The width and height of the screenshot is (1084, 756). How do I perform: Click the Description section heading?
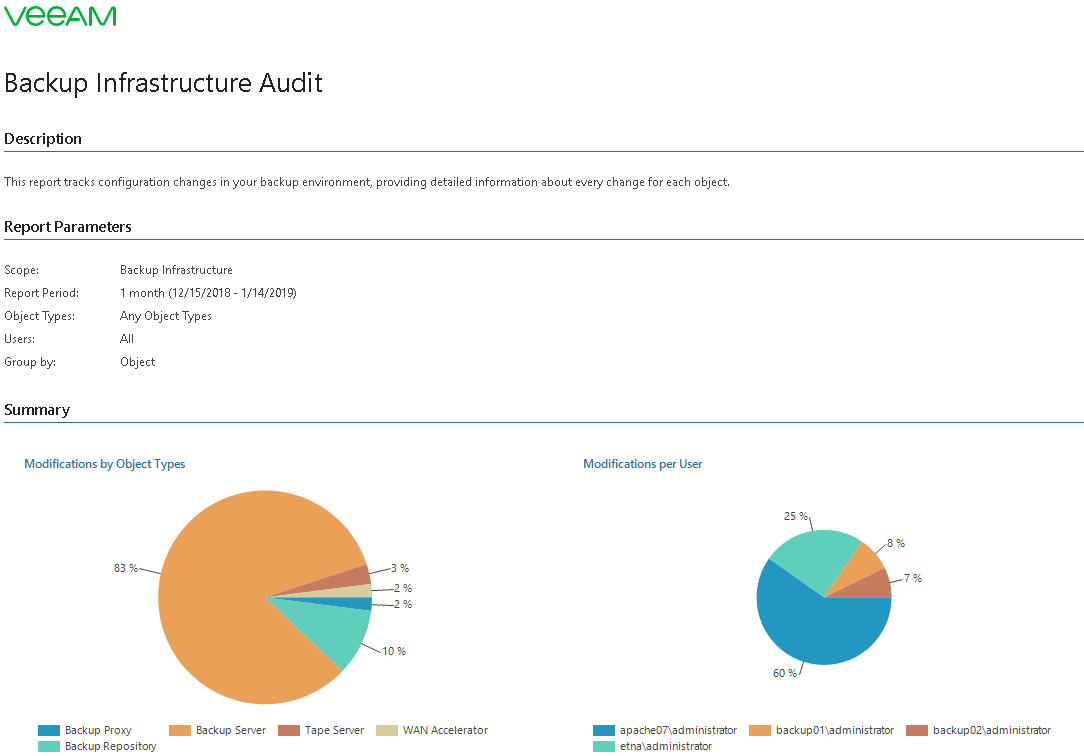click(43, 139)
